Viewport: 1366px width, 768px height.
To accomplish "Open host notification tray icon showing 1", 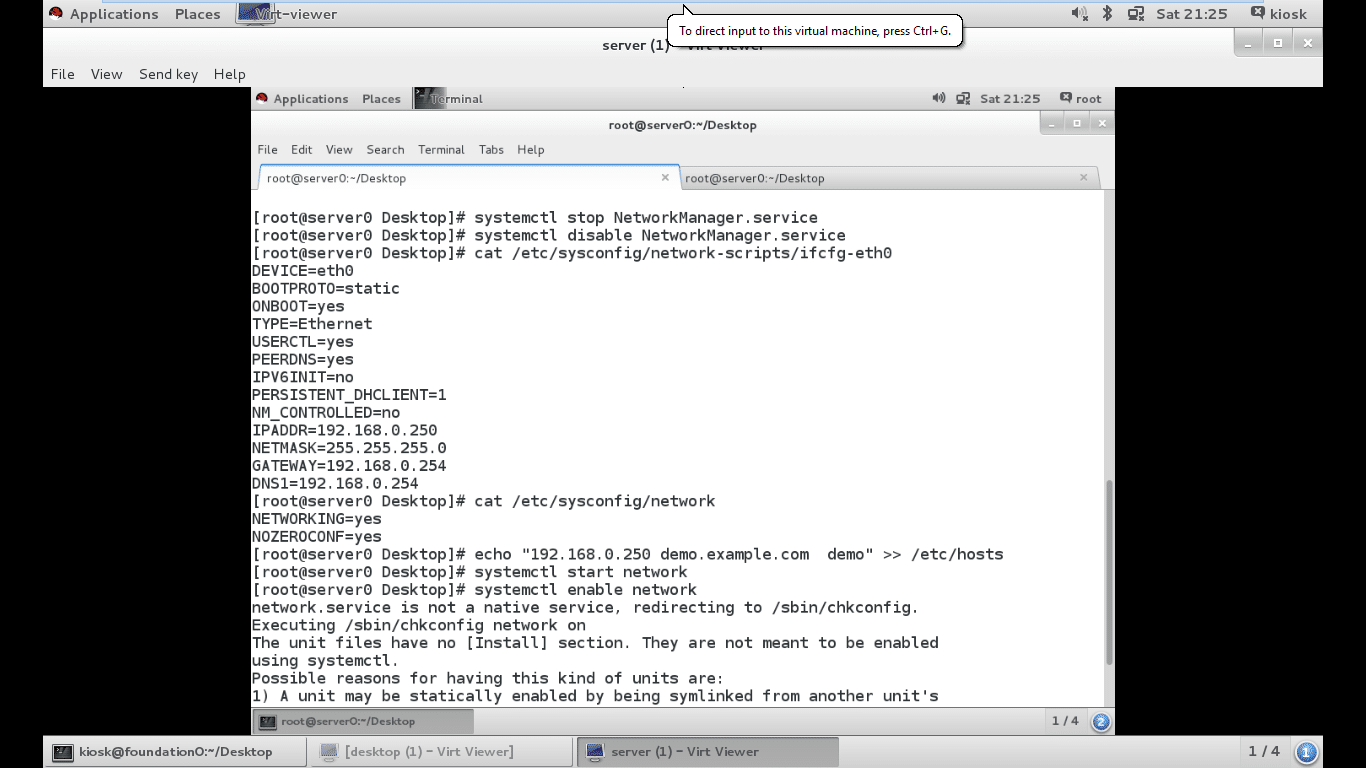I will [x=1306, y=752].
